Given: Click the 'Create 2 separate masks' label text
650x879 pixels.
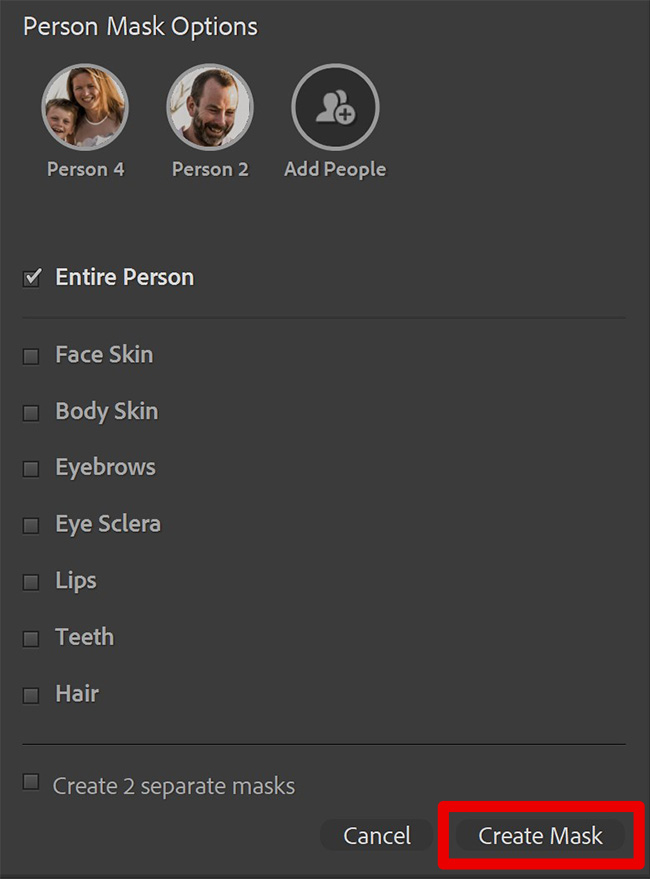Looking at the screenshot, I should (x=174, y=786).
